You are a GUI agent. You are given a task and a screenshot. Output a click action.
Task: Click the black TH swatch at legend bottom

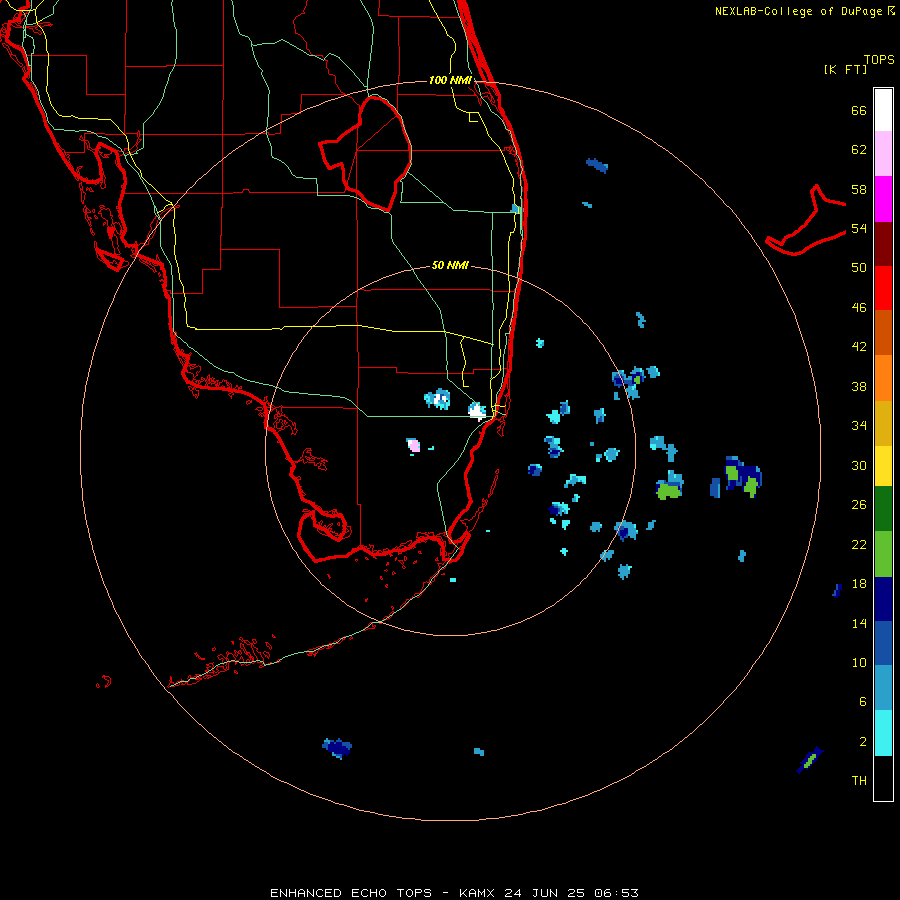[x=883, y=778]
